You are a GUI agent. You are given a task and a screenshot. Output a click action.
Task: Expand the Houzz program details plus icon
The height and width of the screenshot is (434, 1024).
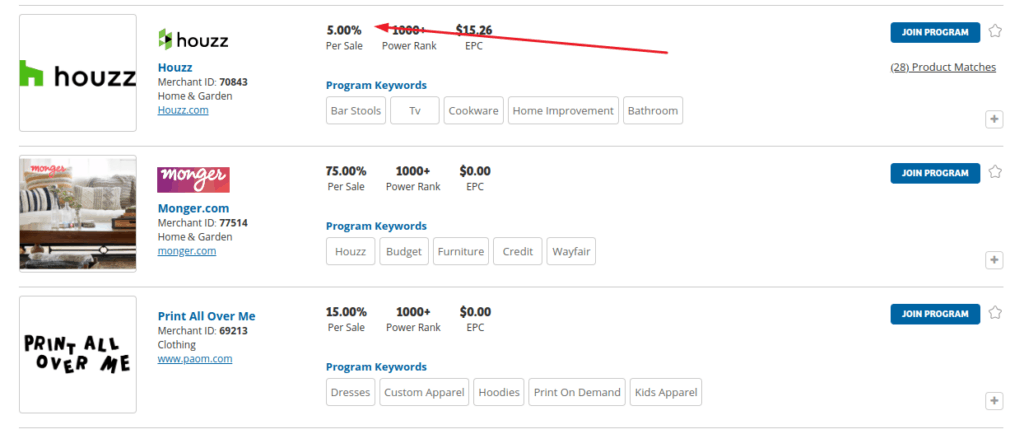[994, 119]
